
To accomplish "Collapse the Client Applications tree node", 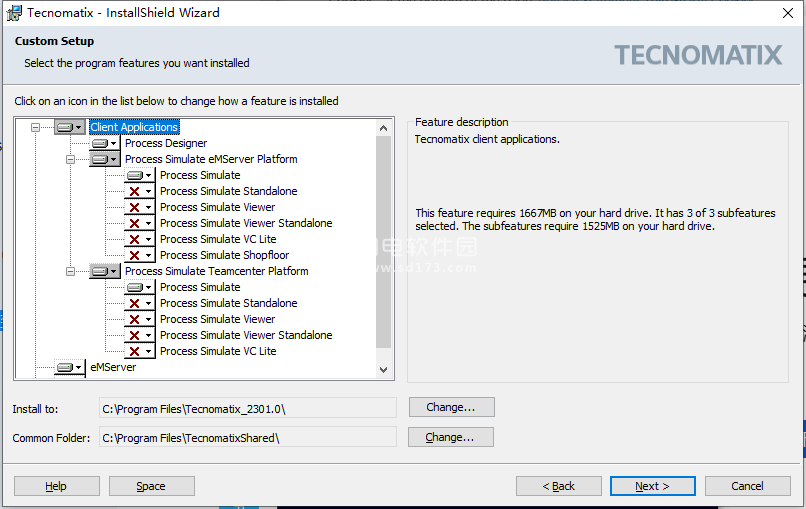I will [x=35, y=127].
